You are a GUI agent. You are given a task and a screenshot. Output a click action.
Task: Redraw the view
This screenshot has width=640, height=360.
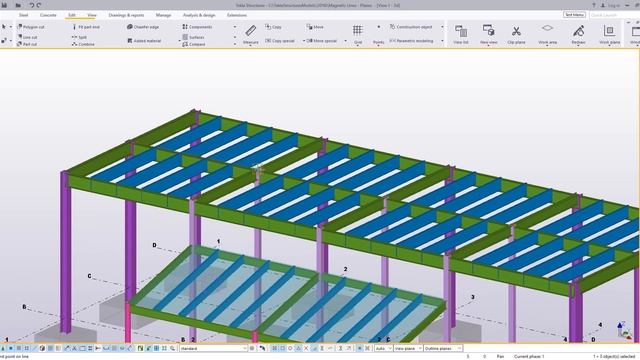coord(578,34)
